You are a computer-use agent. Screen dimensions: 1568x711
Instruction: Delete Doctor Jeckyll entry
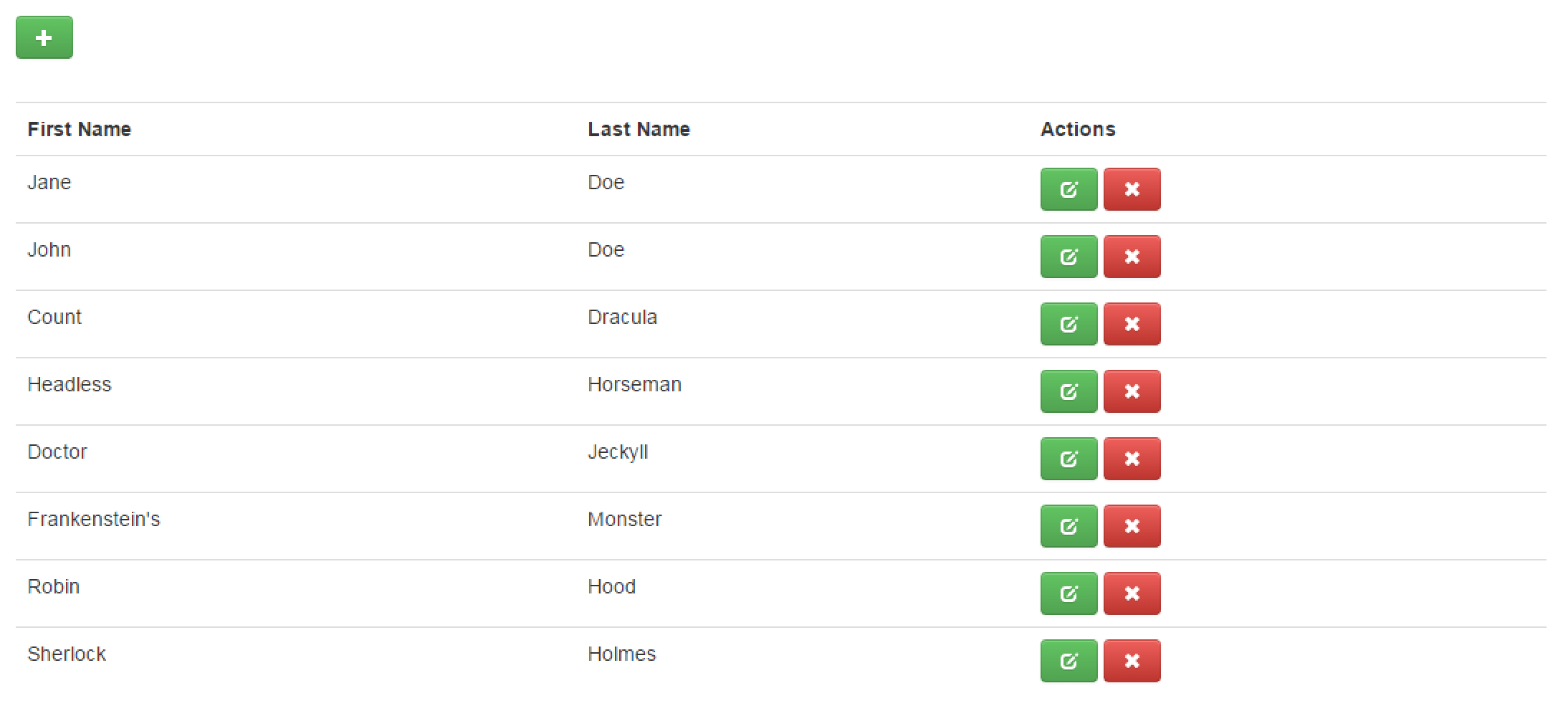pos(1132,459)
